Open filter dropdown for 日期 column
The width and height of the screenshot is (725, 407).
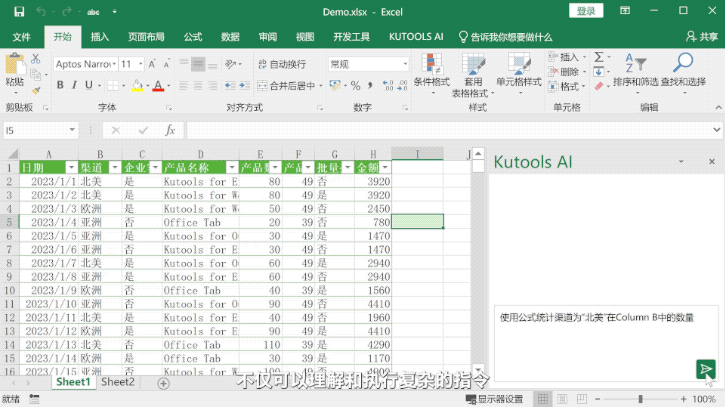pyautogui.click(x=71, y=168)
